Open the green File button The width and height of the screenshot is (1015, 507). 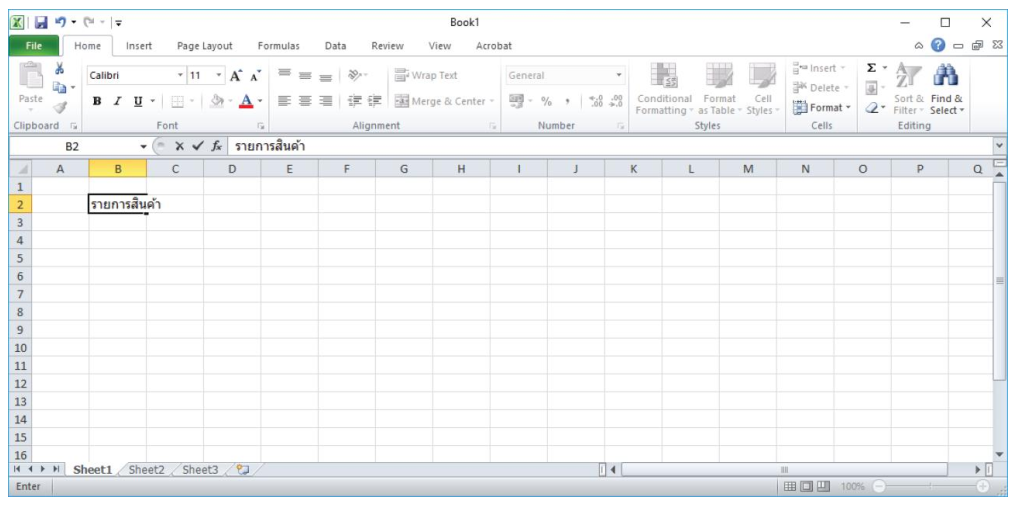[34, 46]
